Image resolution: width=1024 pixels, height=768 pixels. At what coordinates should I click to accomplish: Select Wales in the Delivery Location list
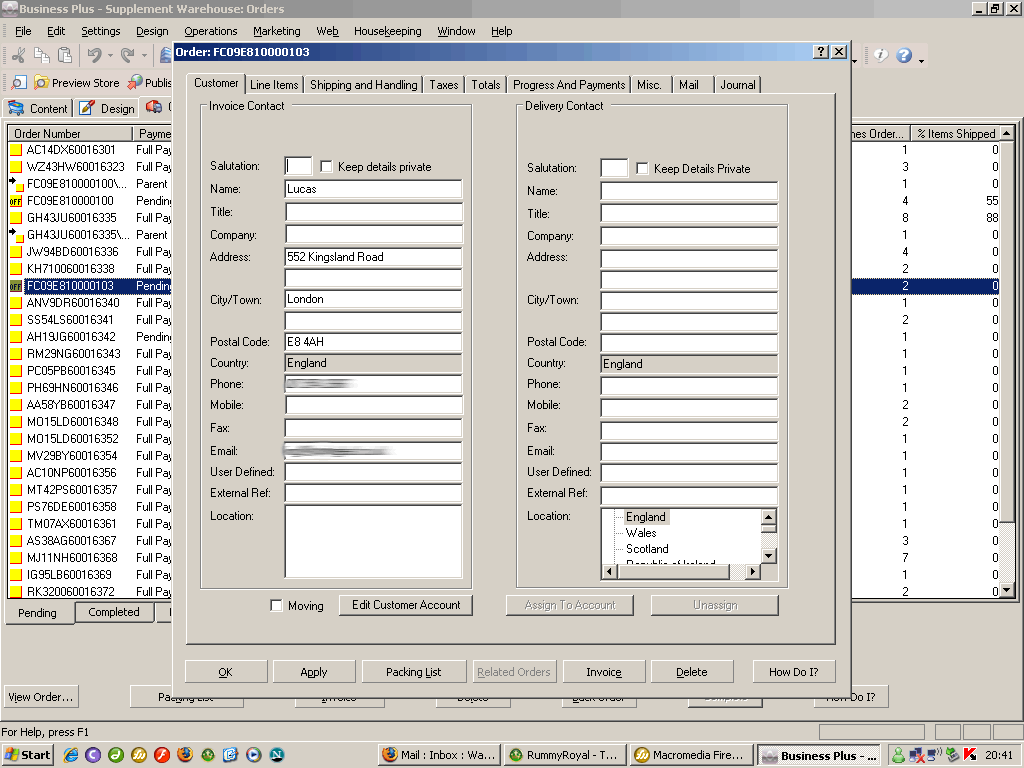[641, 533]
